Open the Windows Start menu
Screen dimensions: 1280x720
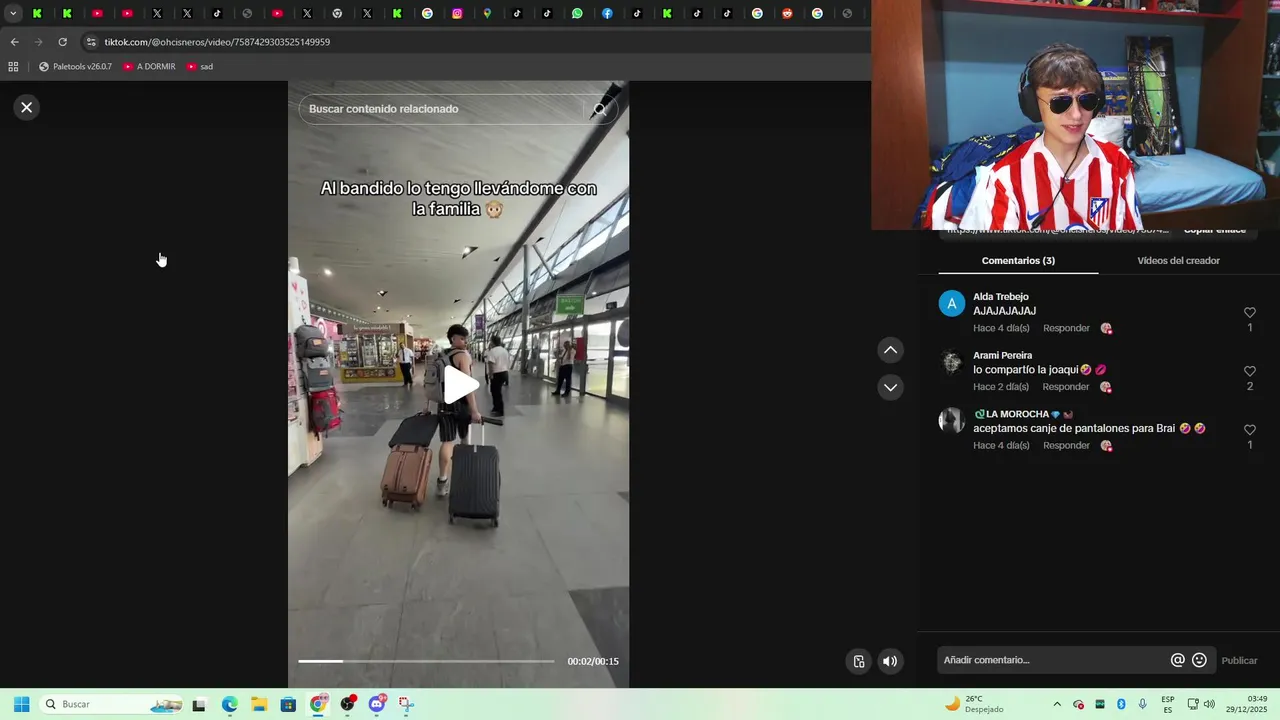[21, 704]
